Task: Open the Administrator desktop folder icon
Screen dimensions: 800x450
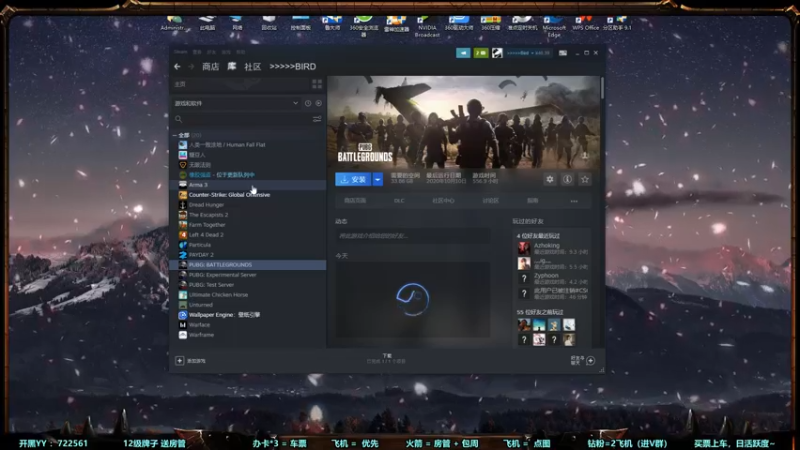Action: click(x=174, y=23)
